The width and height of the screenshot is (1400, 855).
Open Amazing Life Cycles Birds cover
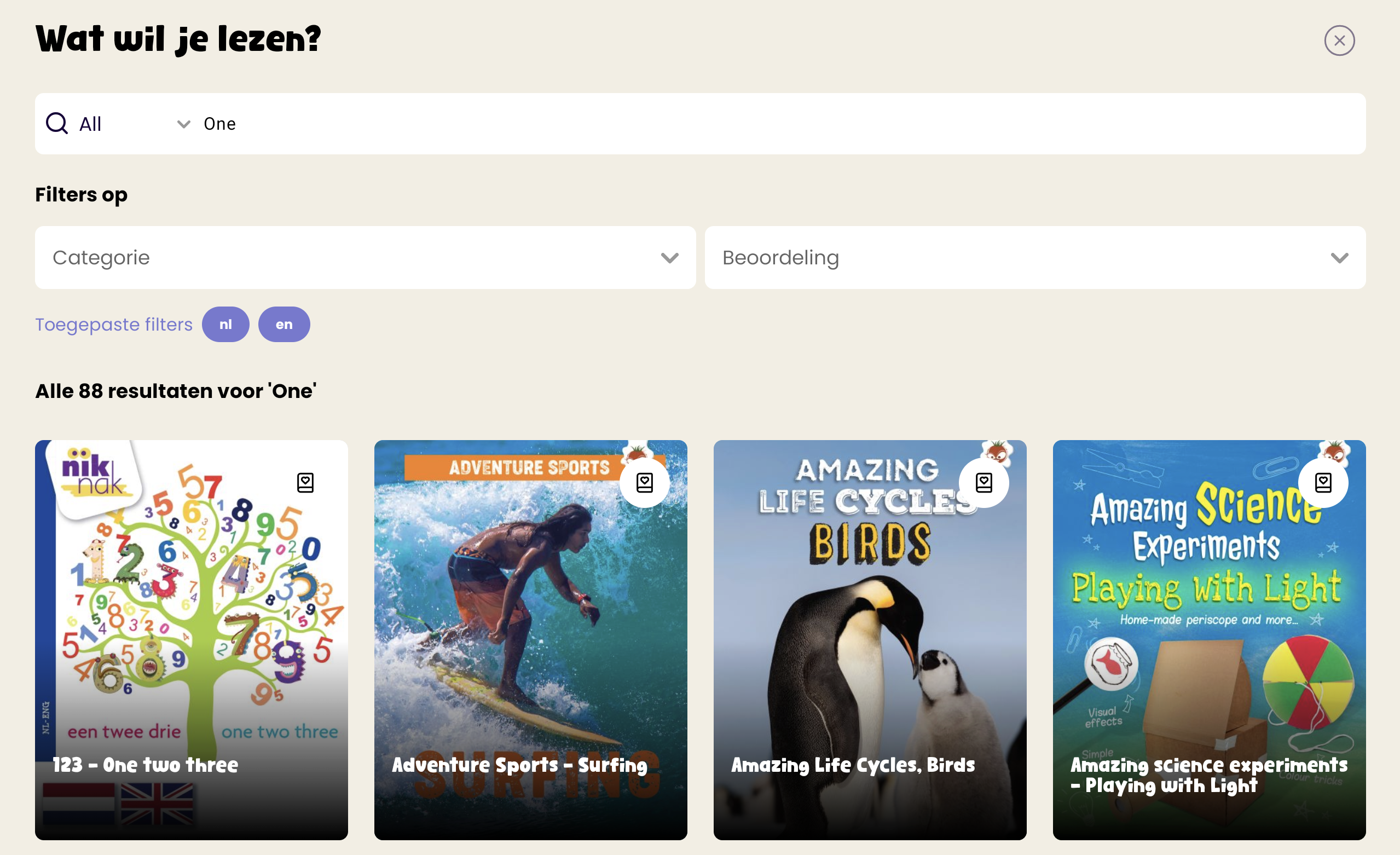click(x=870, y=640)
